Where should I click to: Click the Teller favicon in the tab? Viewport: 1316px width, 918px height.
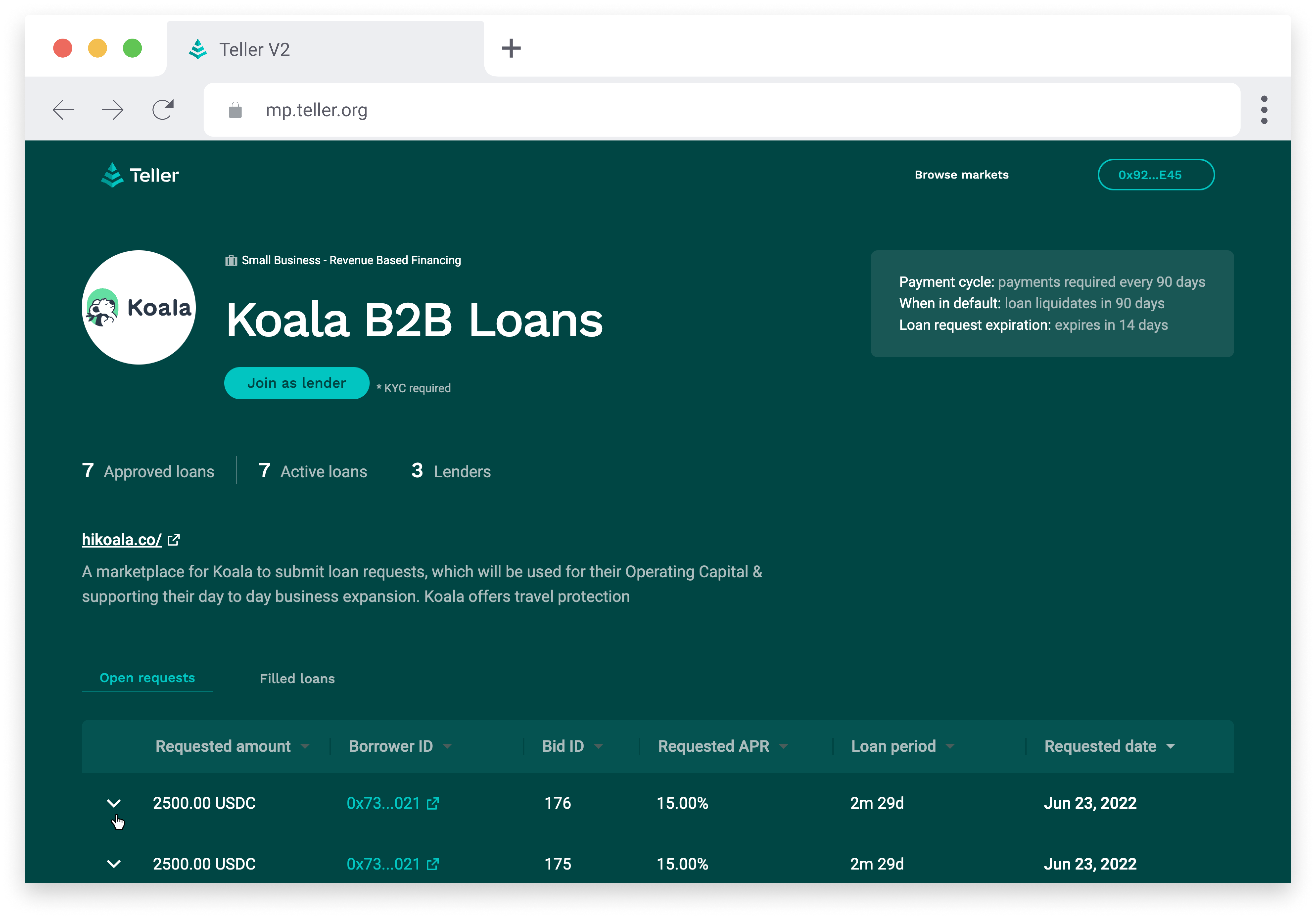[198, 49]
